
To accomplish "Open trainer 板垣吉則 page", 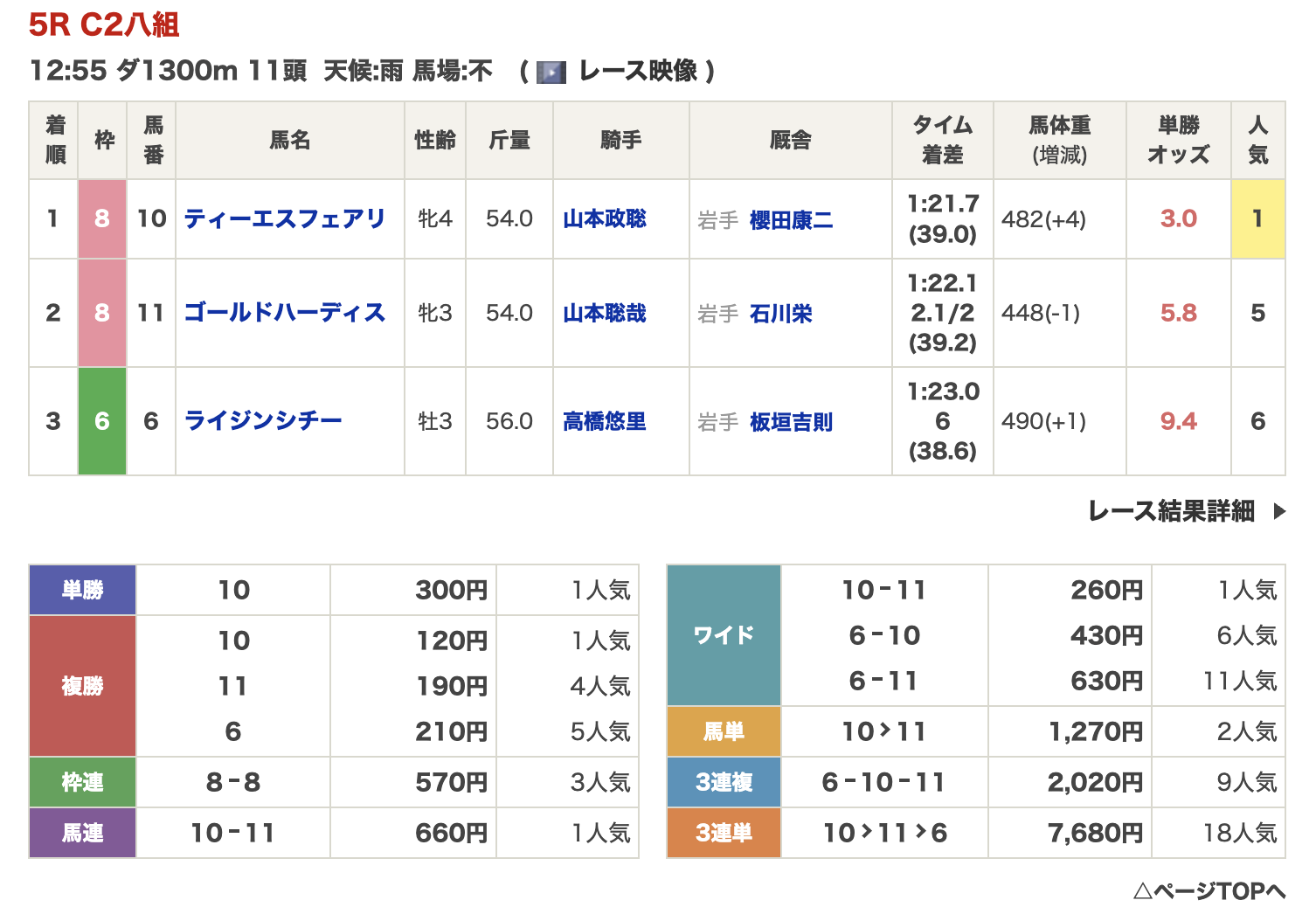I will (x=791, y=422).
